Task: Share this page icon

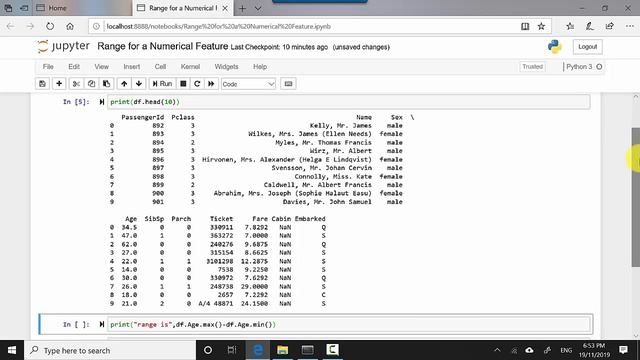Action: pyautogui.click(x=609, y=26)
